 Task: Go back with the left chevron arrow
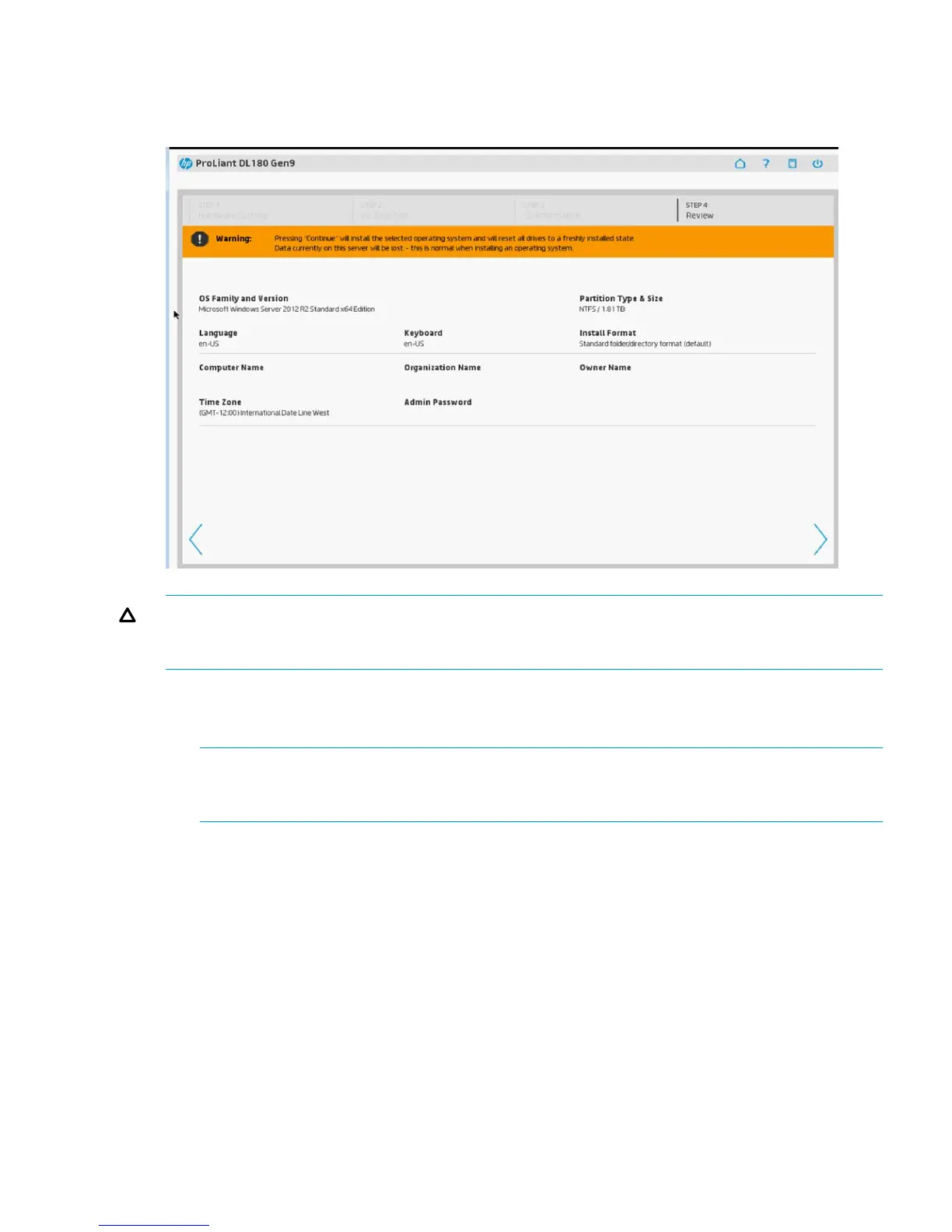tap(196, 539)
